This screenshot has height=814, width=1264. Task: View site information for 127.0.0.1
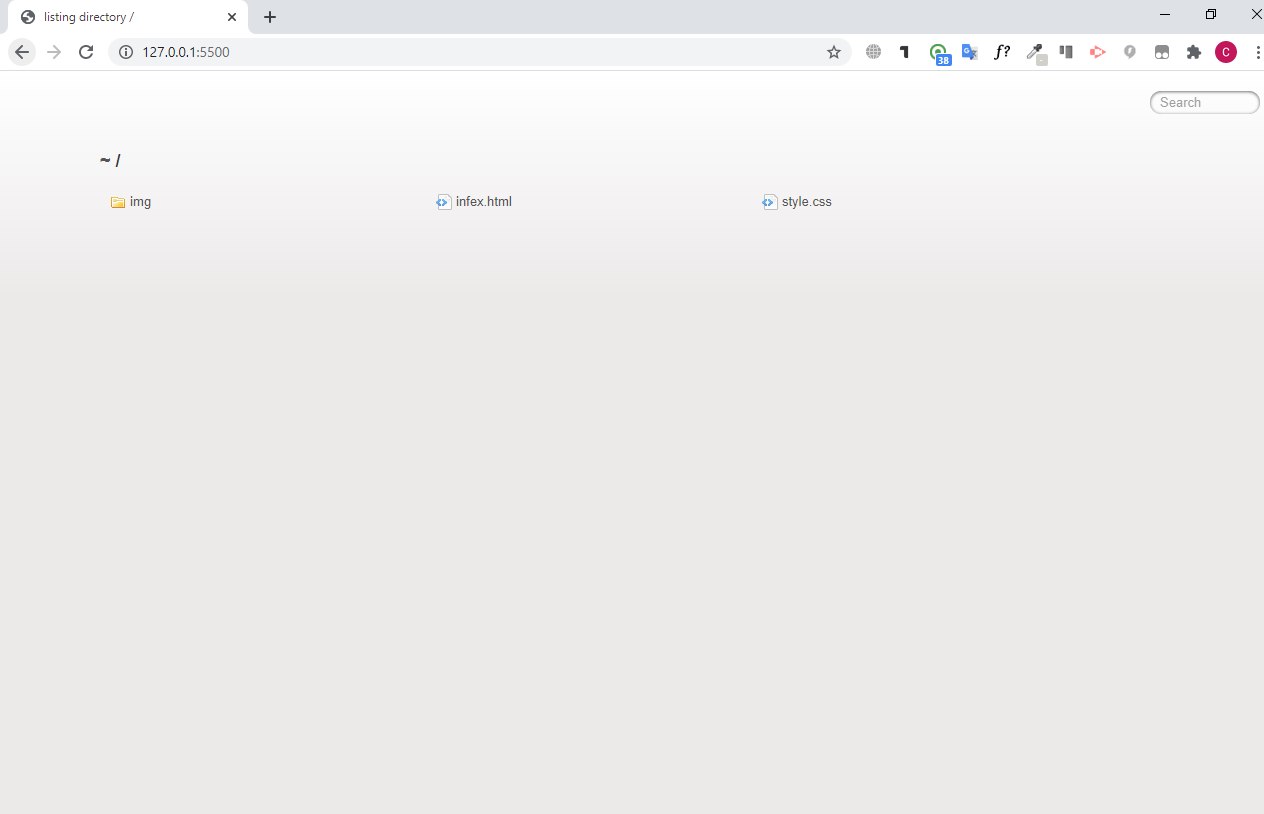(x=126, y=52)
